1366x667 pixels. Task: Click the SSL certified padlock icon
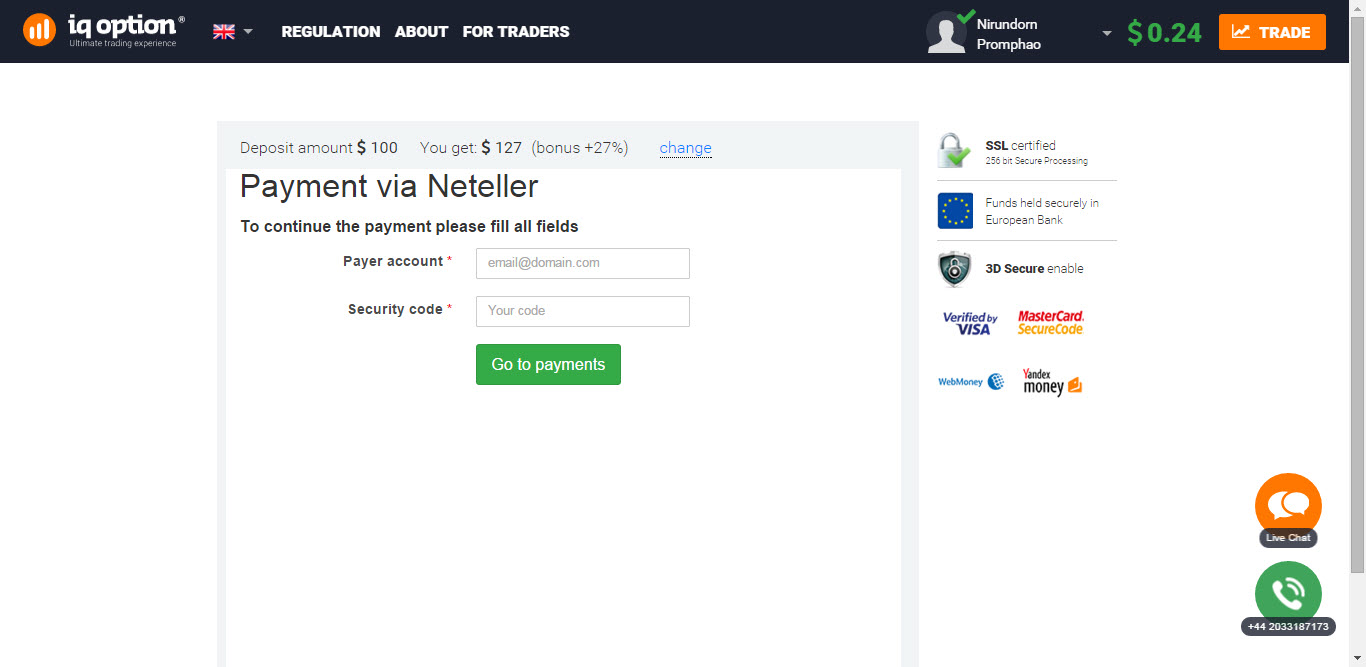pyautogui.click(x=954, y=151)
